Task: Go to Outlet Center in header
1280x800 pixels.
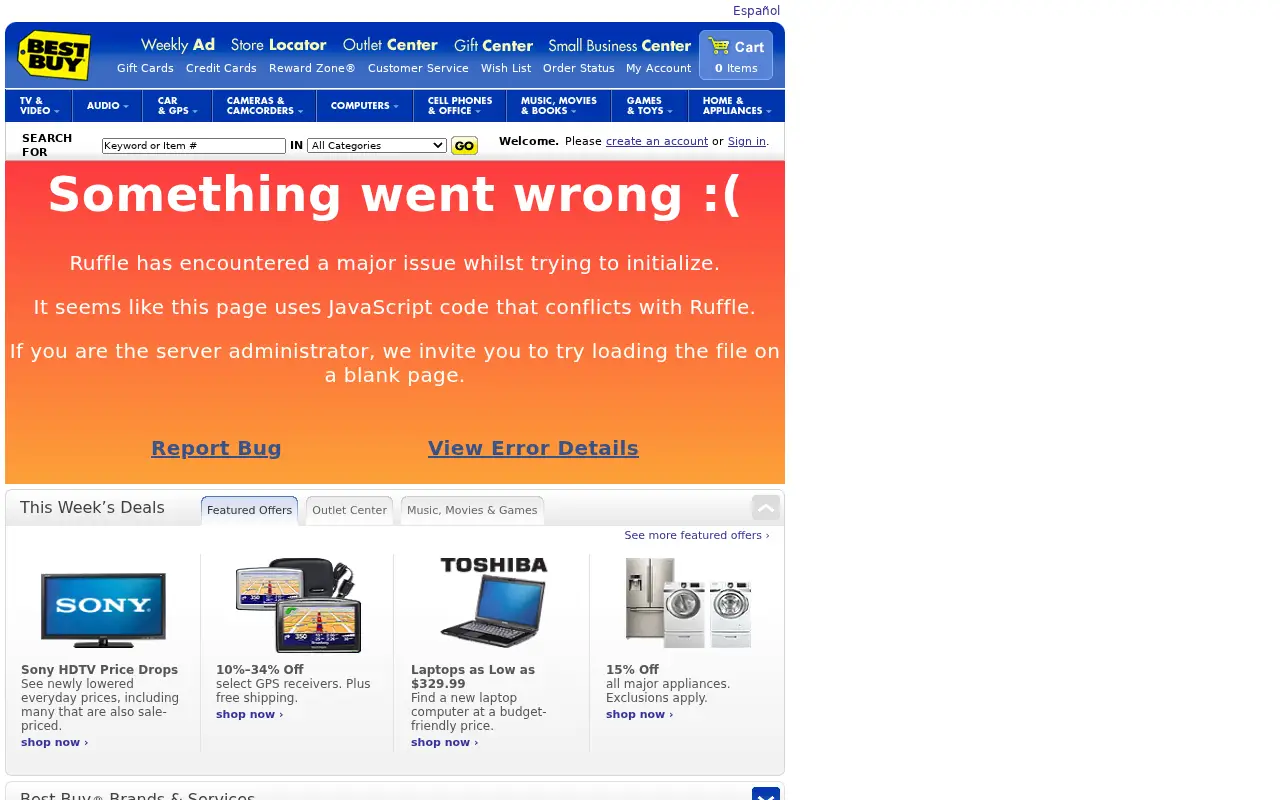Action: (390, 45)
